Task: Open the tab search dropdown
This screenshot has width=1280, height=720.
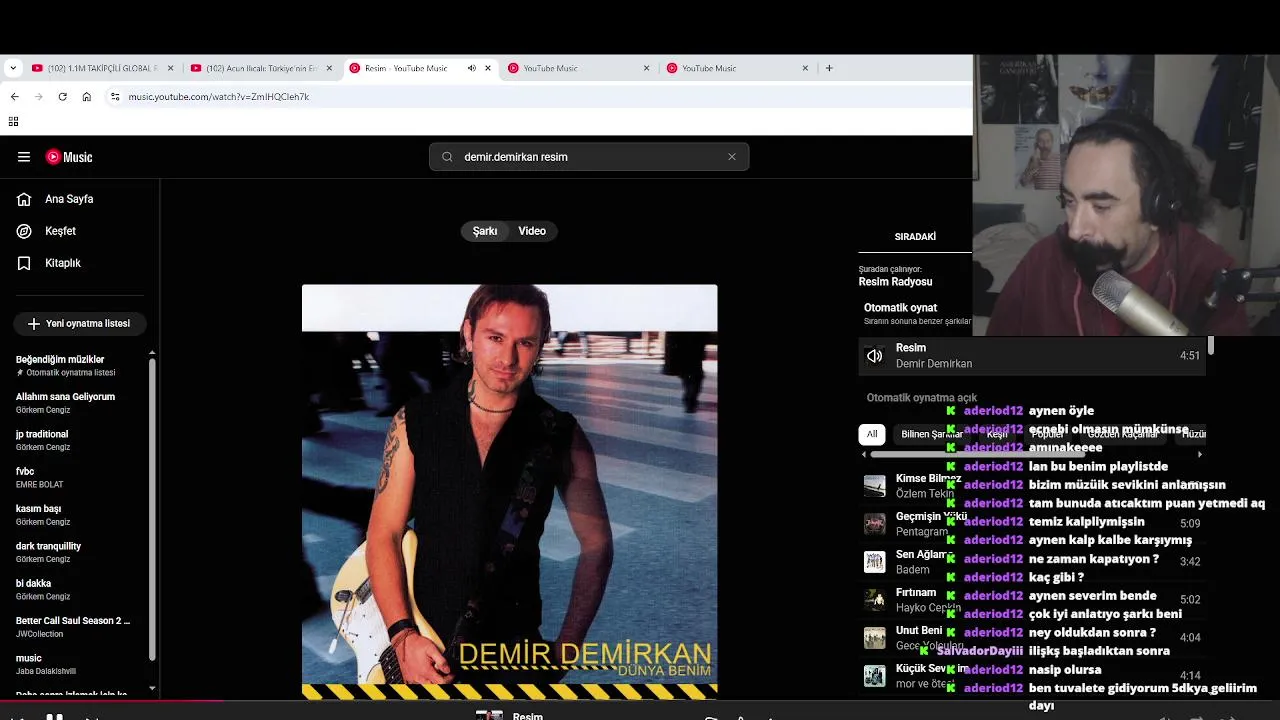Action: coord(12,68)
